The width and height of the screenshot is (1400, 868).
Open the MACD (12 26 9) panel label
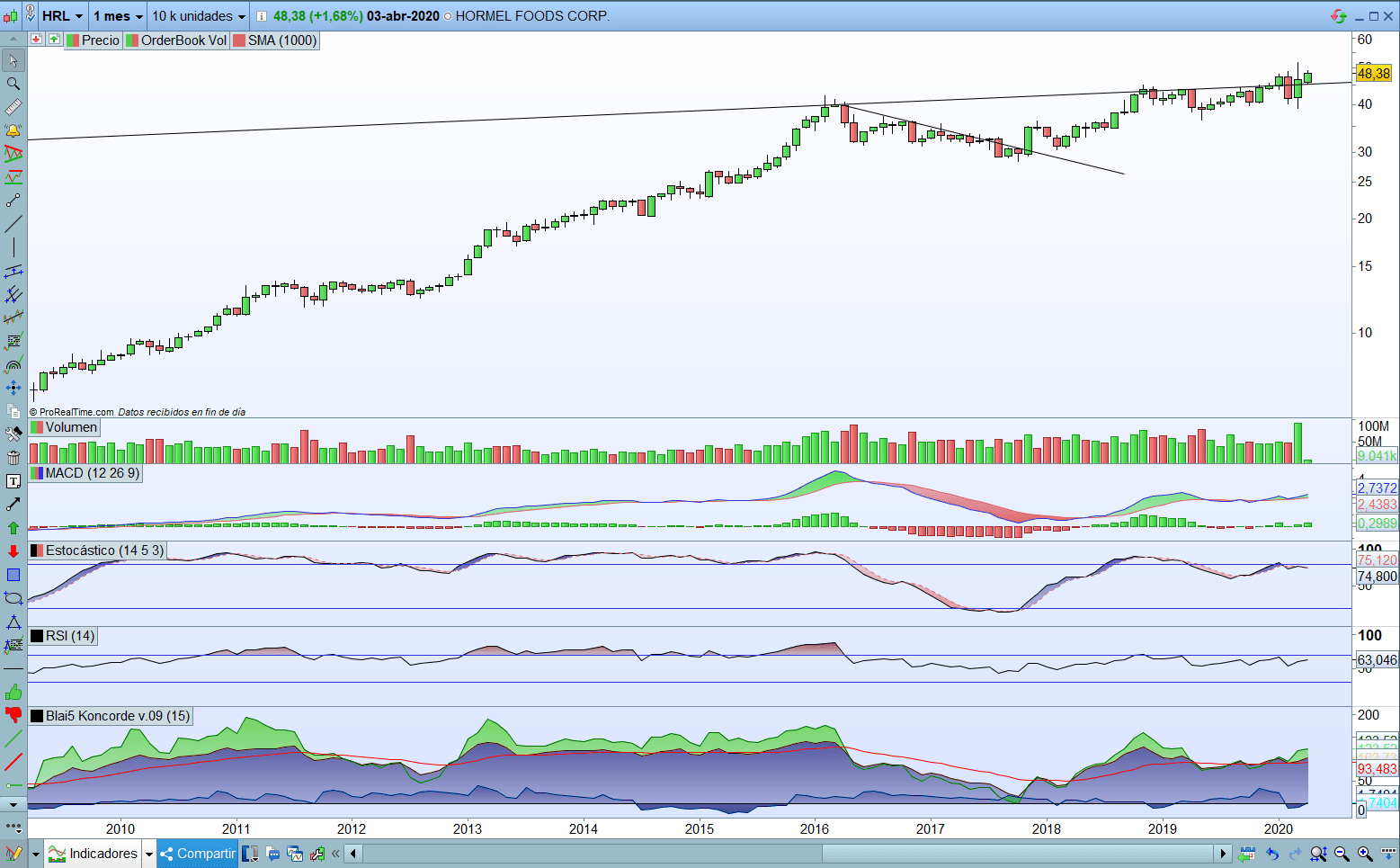coord(85,473)
